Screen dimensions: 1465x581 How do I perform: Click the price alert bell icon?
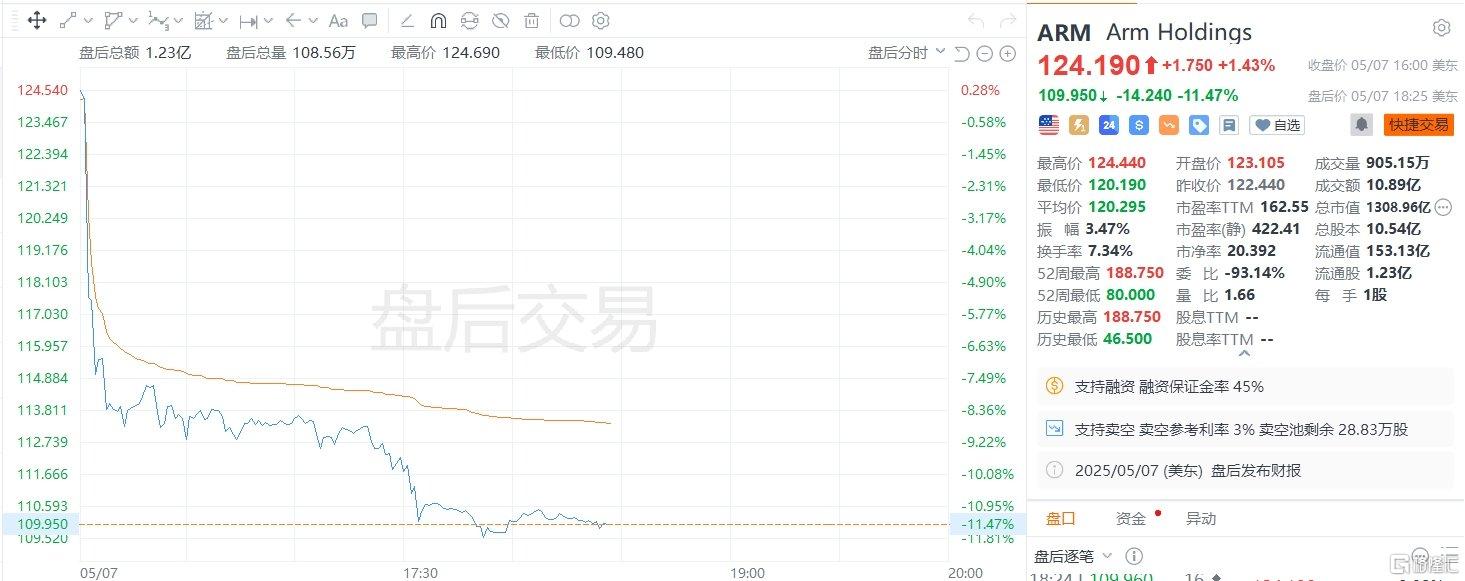(1361, 125)
